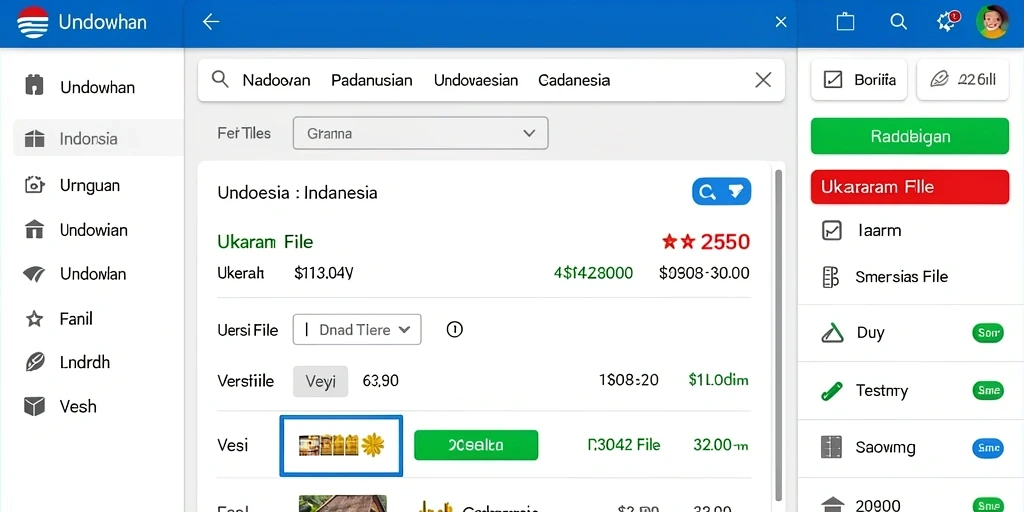Click the grid icon beside Saovmg
The image size is (1024, 512).
[830, 447]
